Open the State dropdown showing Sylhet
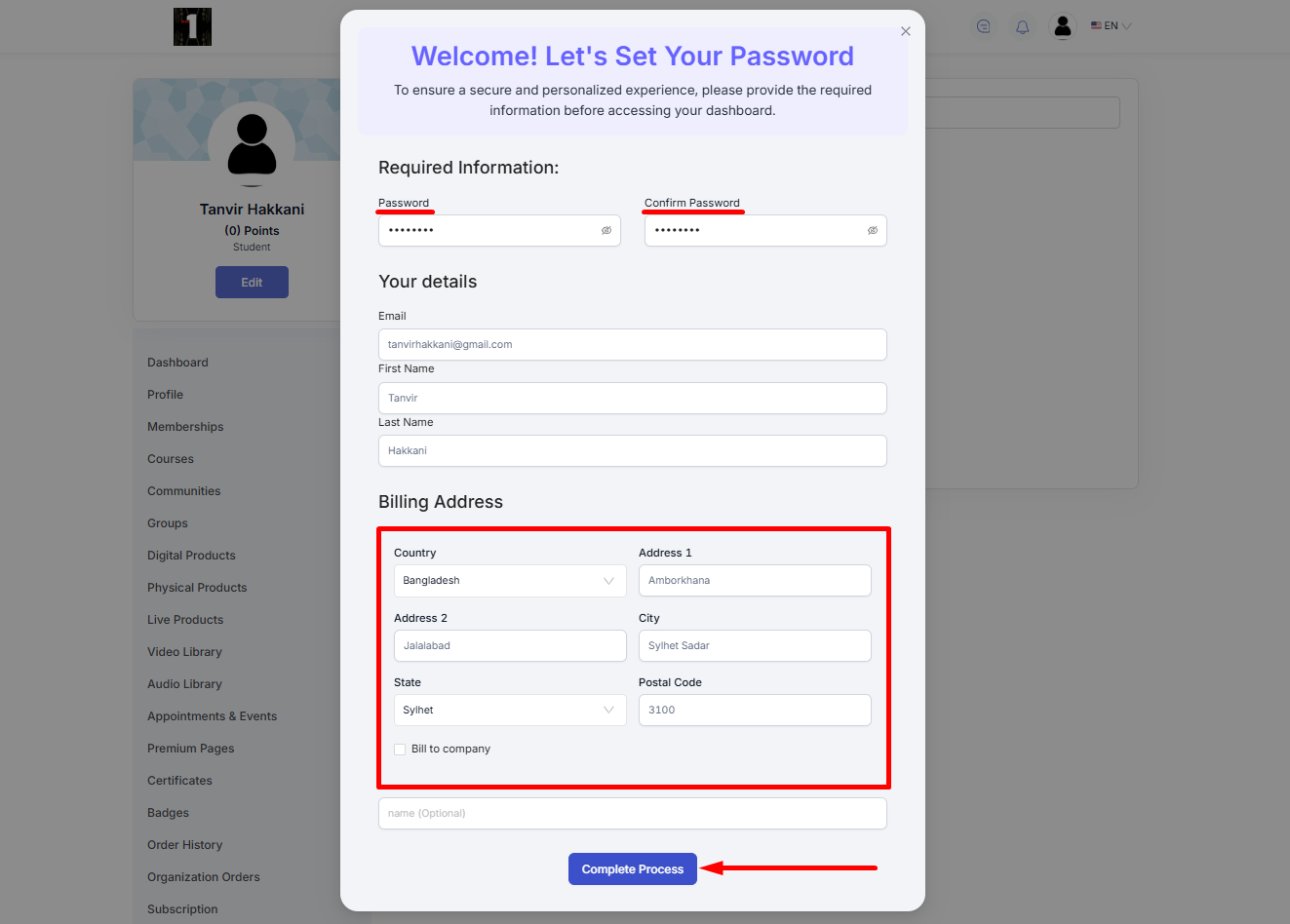Screen dimensions: 1290x924 [x=510, y=711]
